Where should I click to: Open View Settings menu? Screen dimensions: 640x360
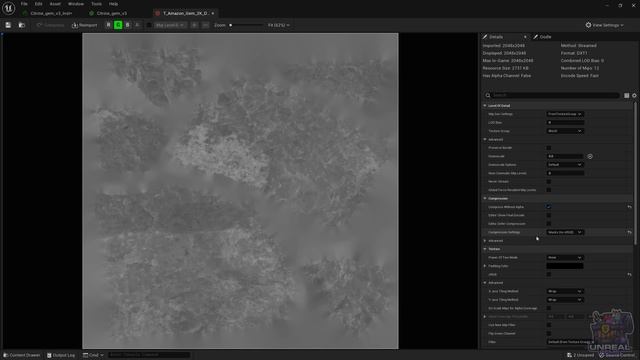[604, 25]
